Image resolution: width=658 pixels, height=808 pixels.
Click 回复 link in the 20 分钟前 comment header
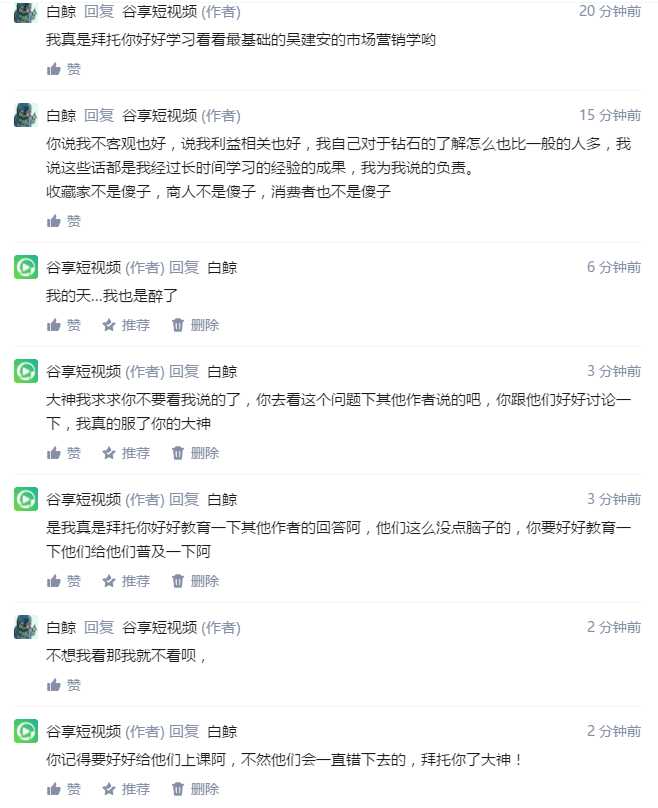coord(99,11)
